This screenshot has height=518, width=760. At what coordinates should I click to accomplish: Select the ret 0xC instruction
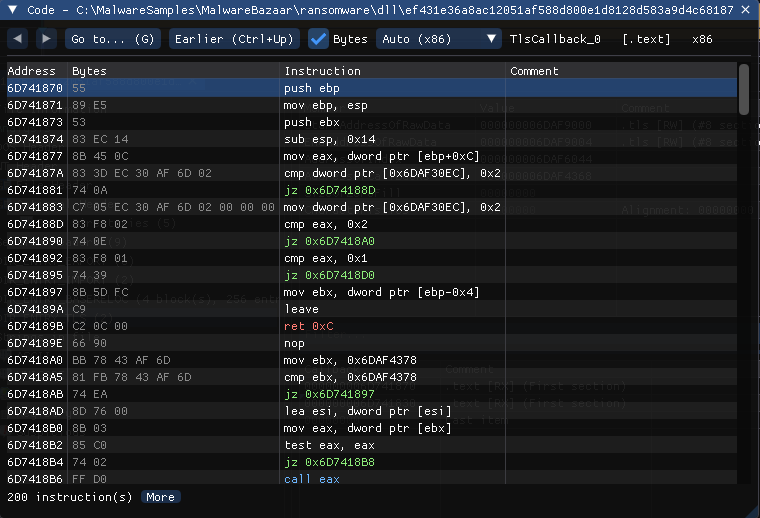309,326
